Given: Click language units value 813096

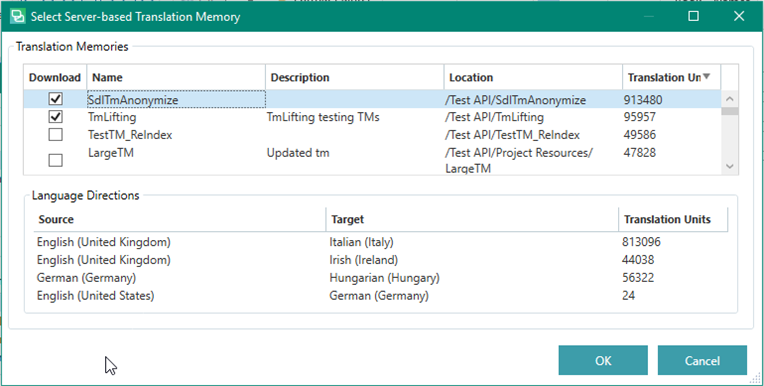Looking at the screenshot, I should [641, 242].
